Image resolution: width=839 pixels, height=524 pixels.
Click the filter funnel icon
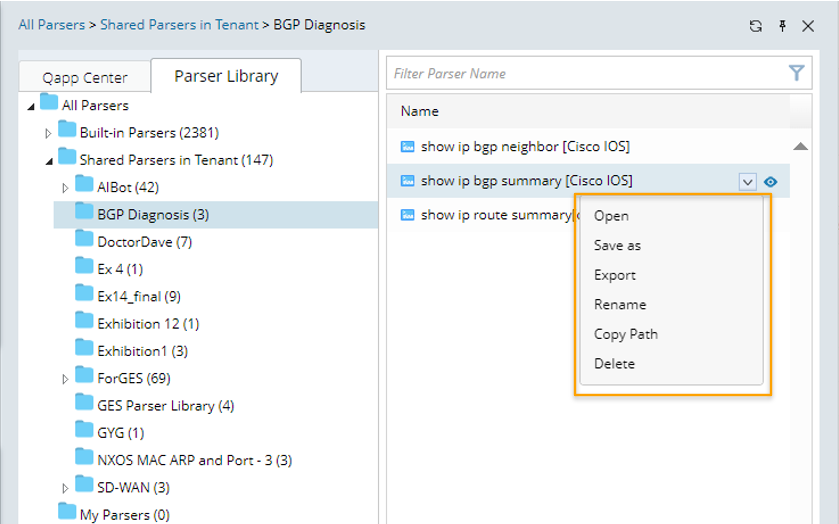[x=796, y=72]
